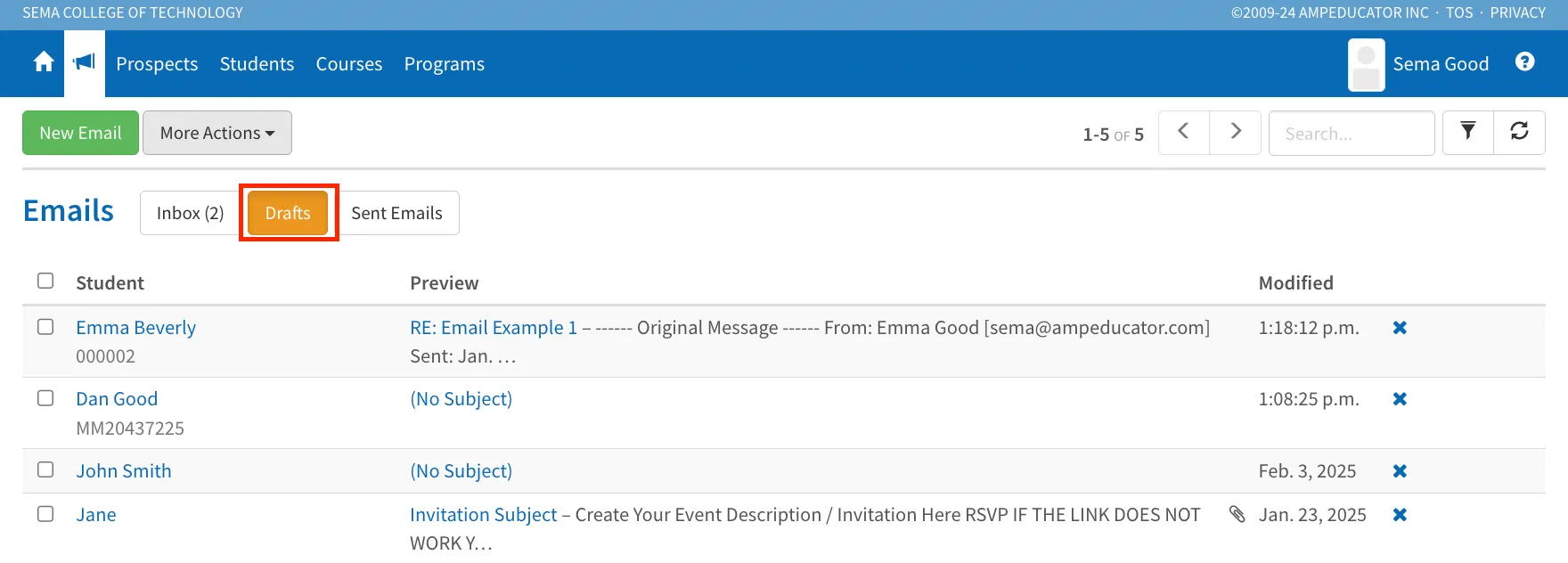Compose with the New Email button
Image resolution: width=1568 pixels, height=563 pixels.
coord(80,133)
